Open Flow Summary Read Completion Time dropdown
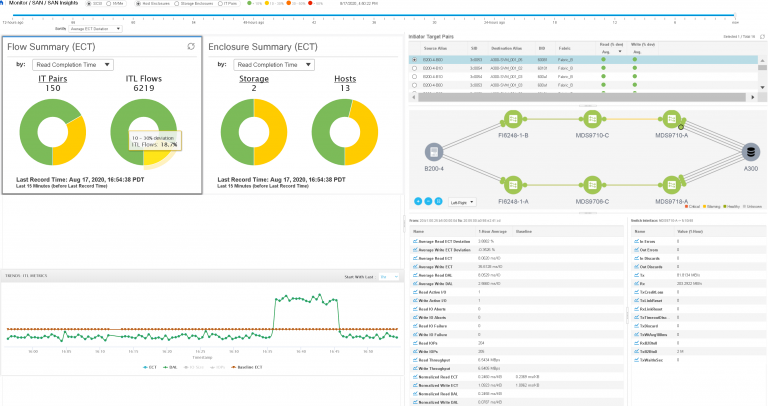Image resolution: width=768 pixels, height=406 pixels. click(70, 64)
